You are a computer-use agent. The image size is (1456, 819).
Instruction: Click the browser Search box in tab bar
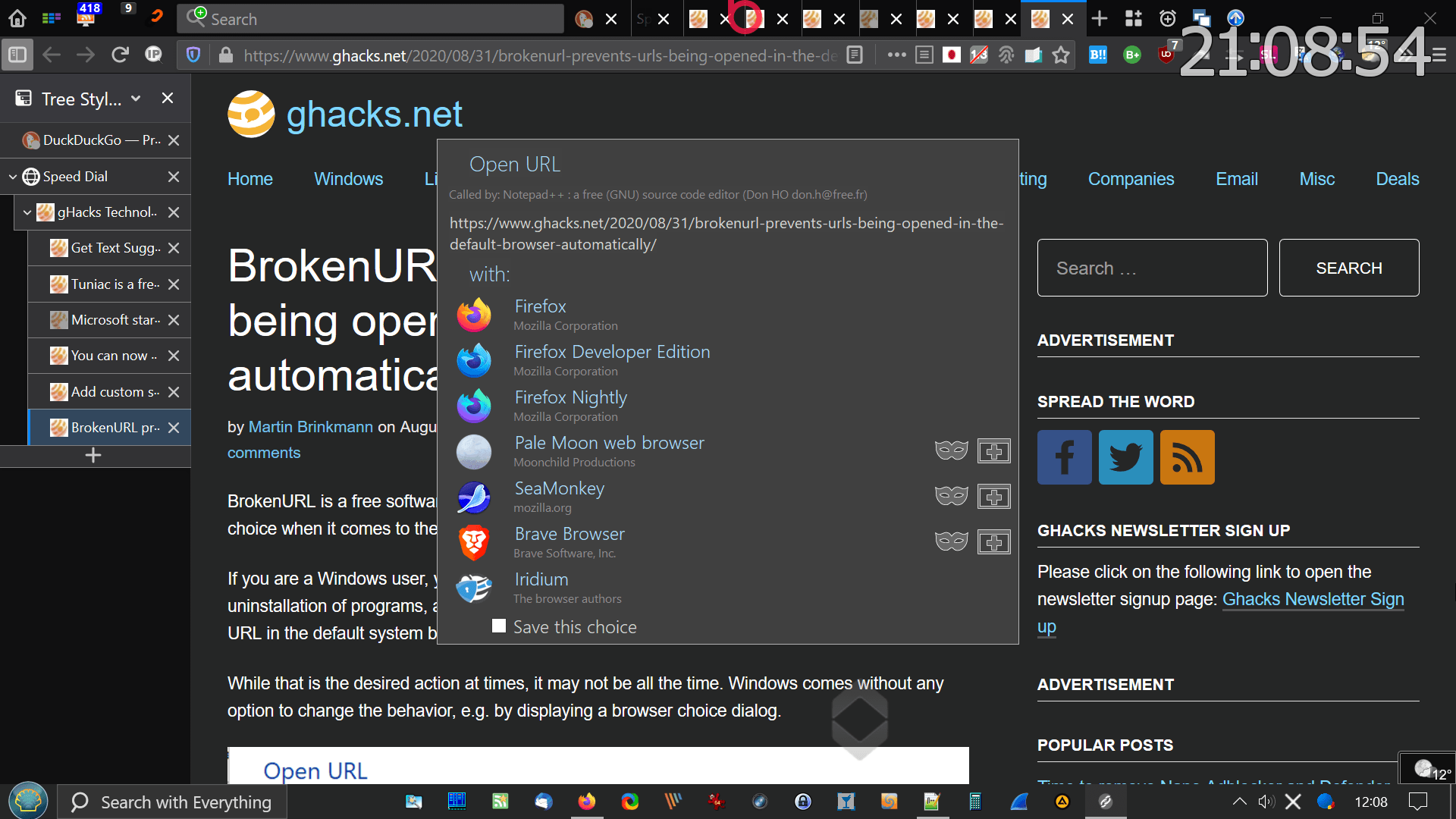(372, 19)
